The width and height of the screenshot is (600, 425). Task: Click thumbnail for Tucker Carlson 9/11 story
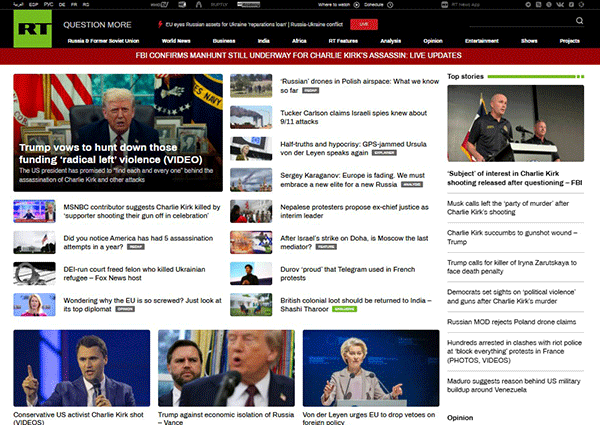251,117
